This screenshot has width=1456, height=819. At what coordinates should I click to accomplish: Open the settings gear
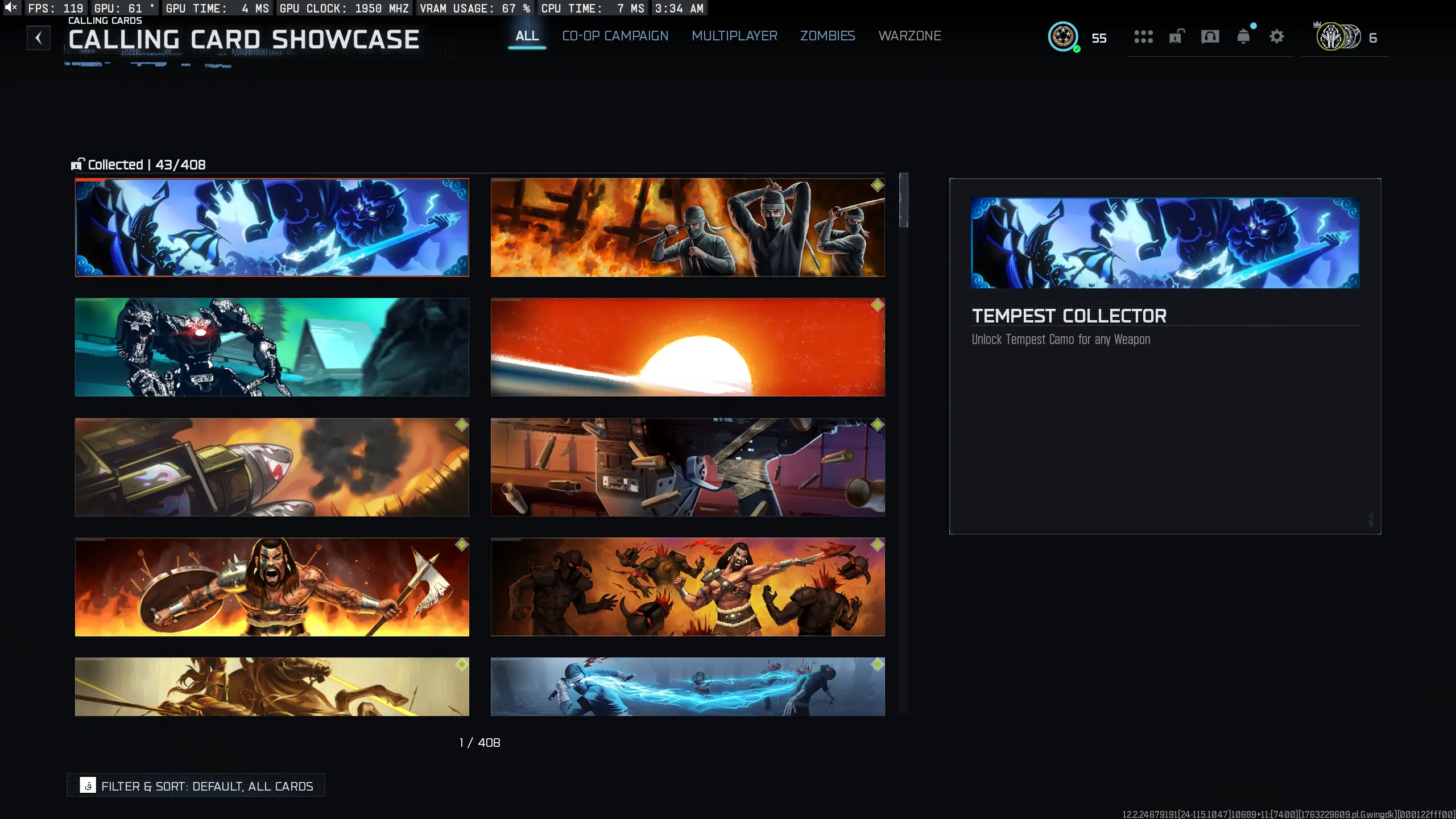(x=1277, y=37)
